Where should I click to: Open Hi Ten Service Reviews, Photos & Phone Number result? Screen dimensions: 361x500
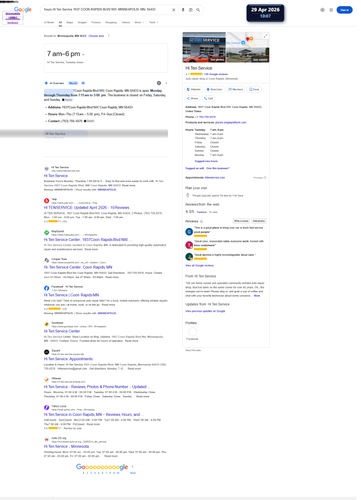[97, 387]
